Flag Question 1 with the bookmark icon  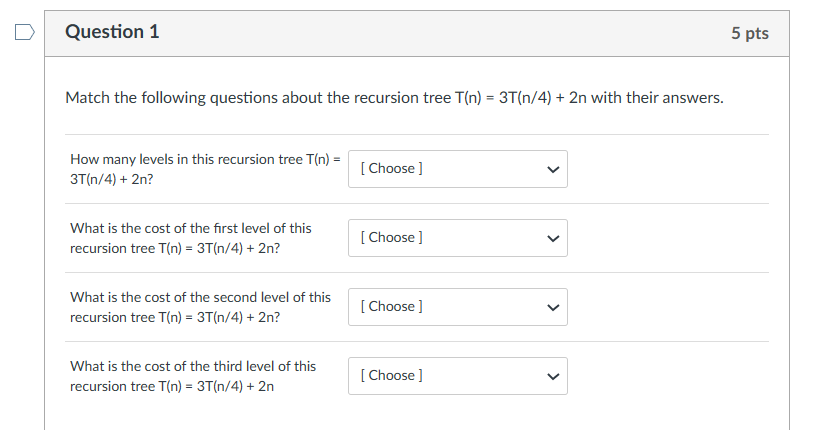(23, 33)
